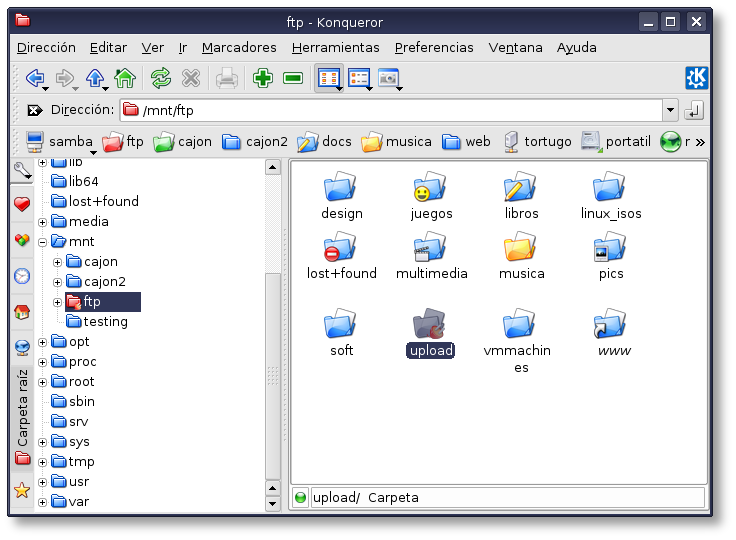Open the Herramientas menu
Screen dimensions: 736x540
[x=335, y=47]
